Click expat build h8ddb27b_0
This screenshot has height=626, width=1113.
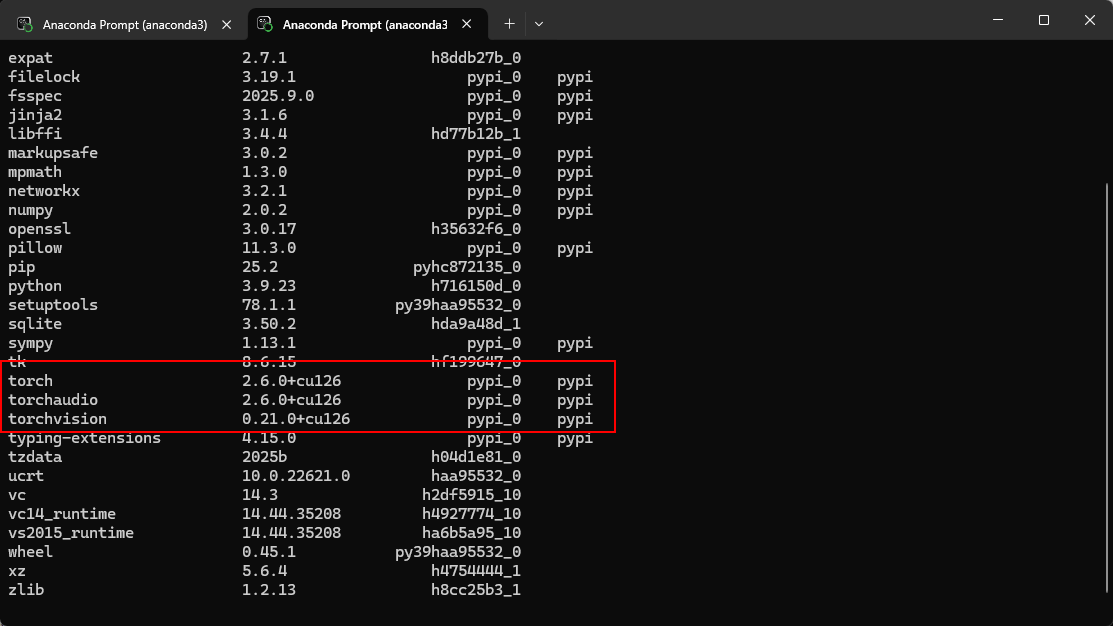(476, 58)
